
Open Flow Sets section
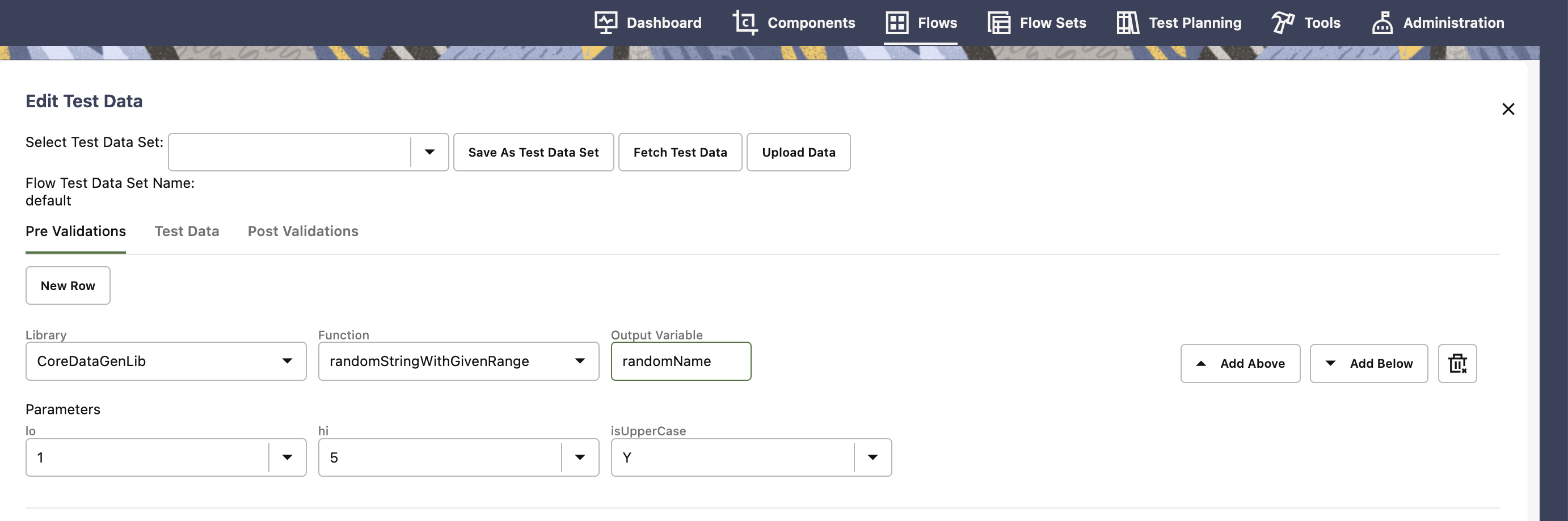(x=1036, y=23)
